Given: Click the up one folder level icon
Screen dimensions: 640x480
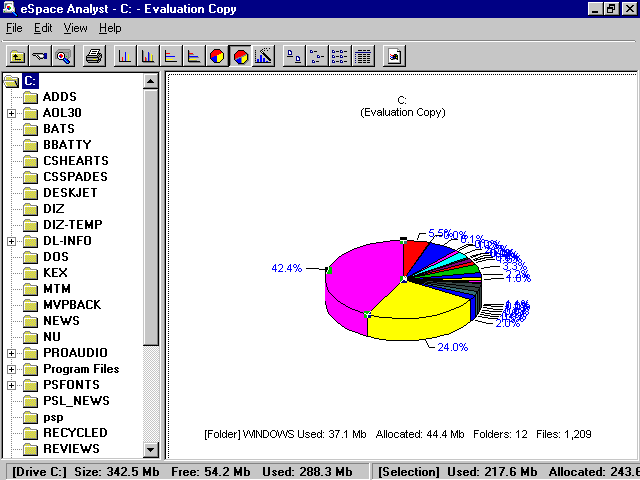Looking at the screenshot, I should click(17, 56).
